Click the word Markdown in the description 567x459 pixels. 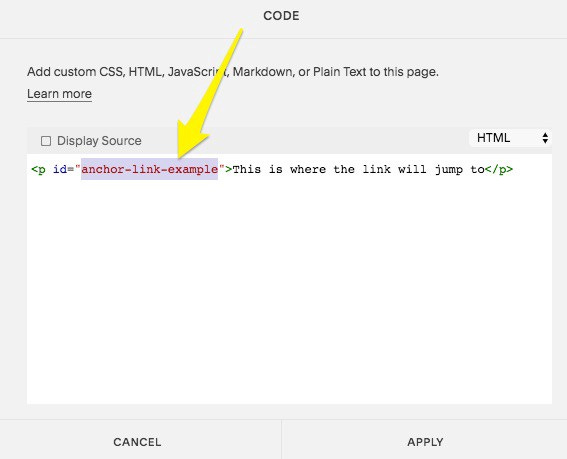264,72
